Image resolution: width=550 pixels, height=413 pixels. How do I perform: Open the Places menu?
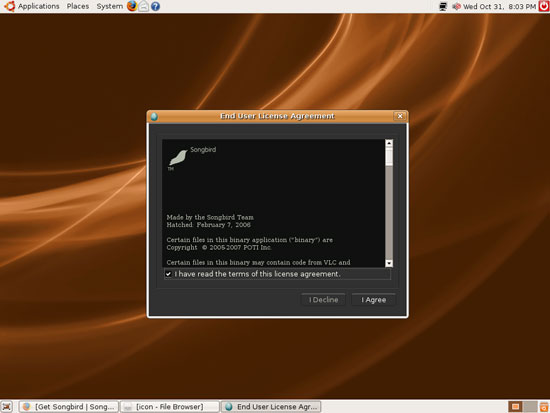click(78, 6)
